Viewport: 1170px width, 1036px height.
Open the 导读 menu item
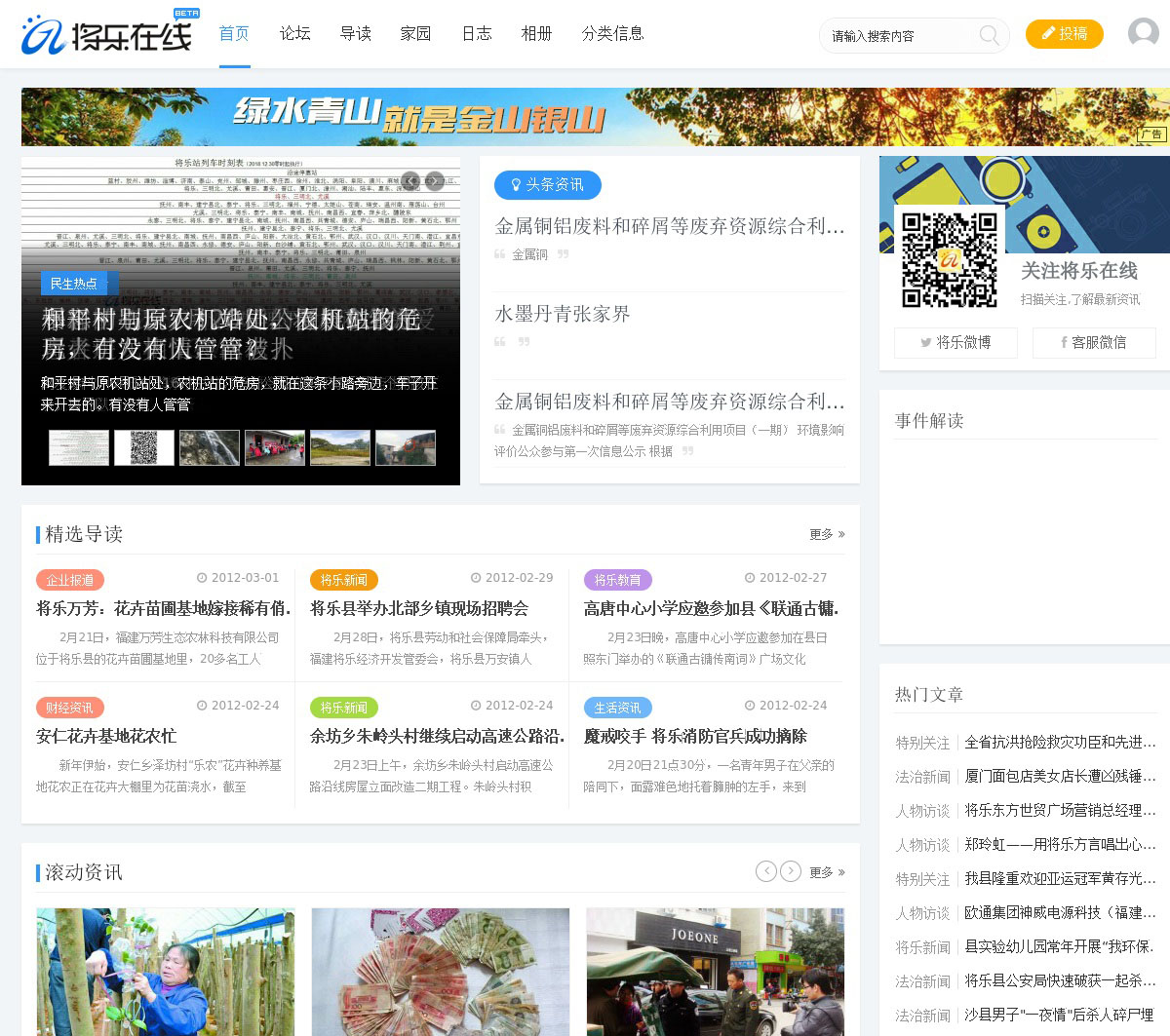point(356,33)
